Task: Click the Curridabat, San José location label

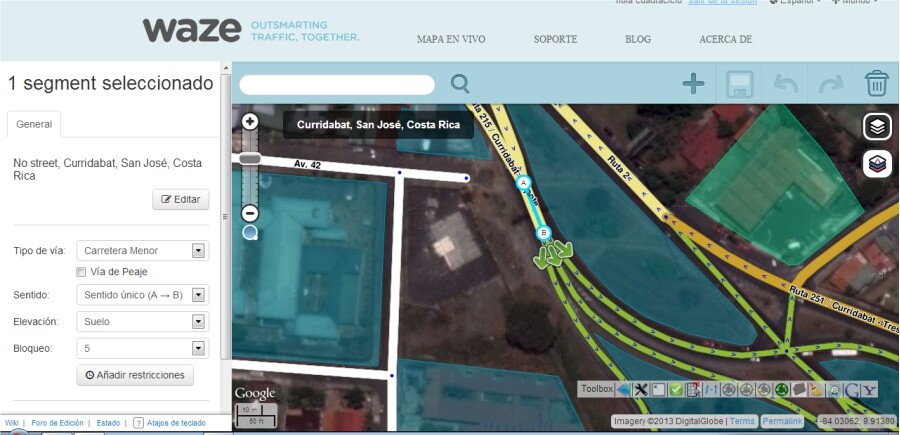Action: [x=378, y=125]
